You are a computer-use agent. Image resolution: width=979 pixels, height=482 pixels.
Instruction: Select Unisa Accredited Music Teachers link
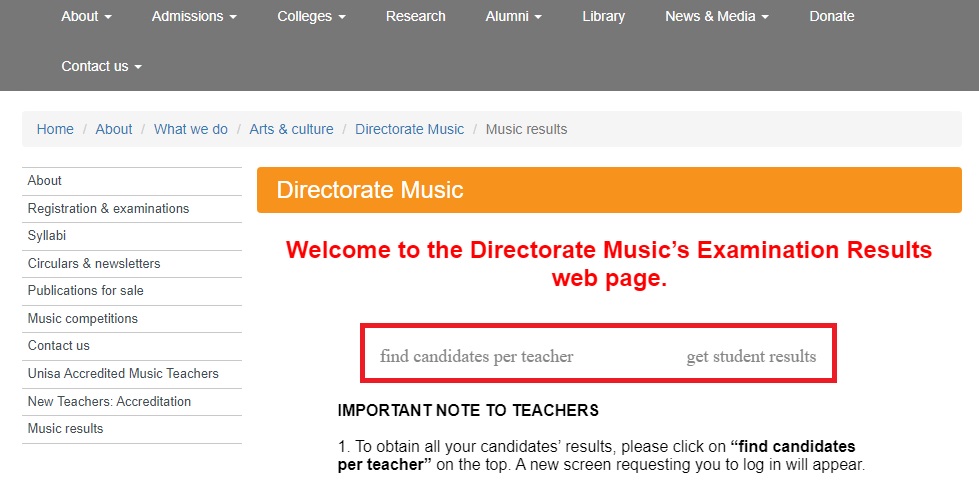pyautogui.click(x=123, y=374)
